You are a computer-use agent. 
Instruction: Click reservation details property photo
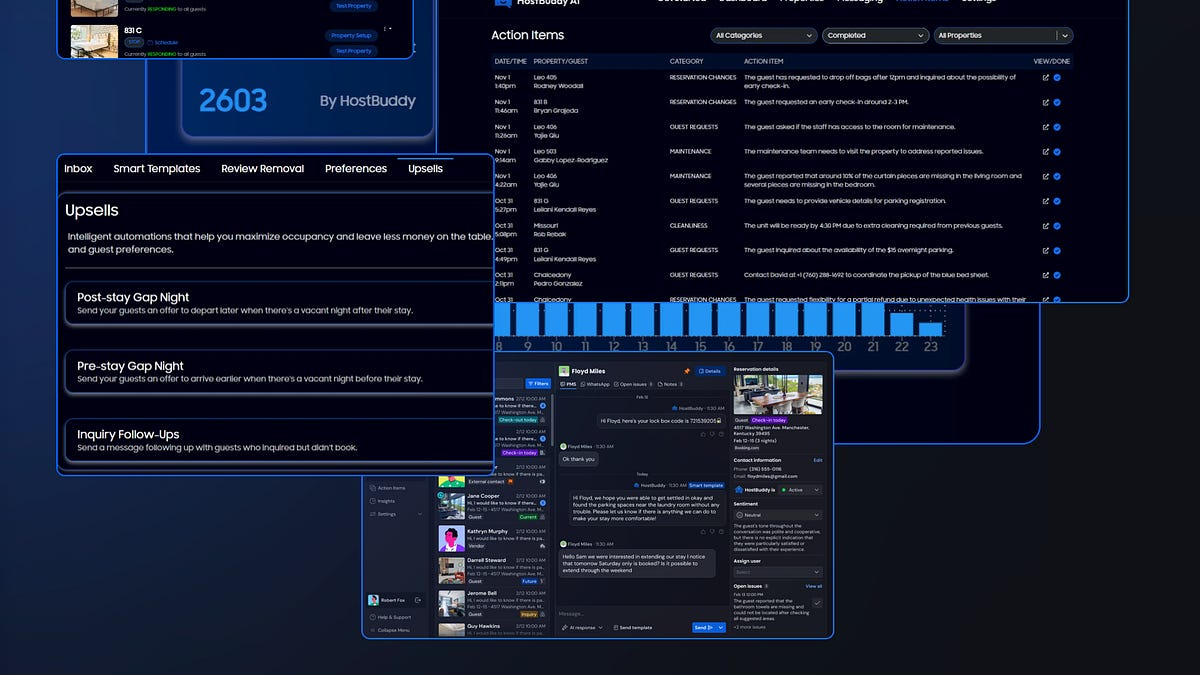[778, 394]
